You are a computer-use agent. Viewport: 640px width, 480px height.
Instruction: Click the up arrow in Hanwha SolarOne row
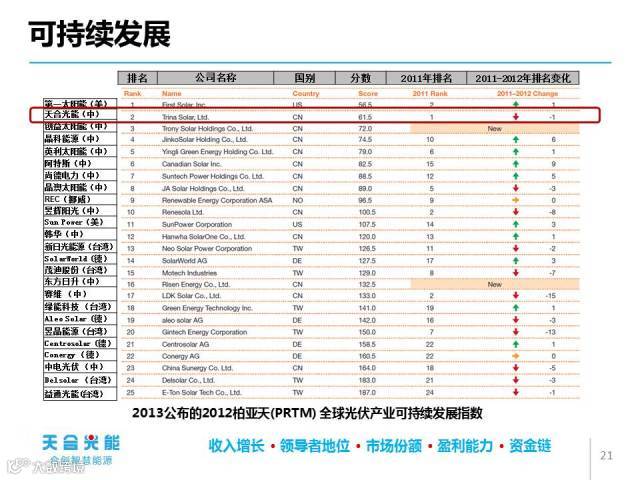coord(516,236)
